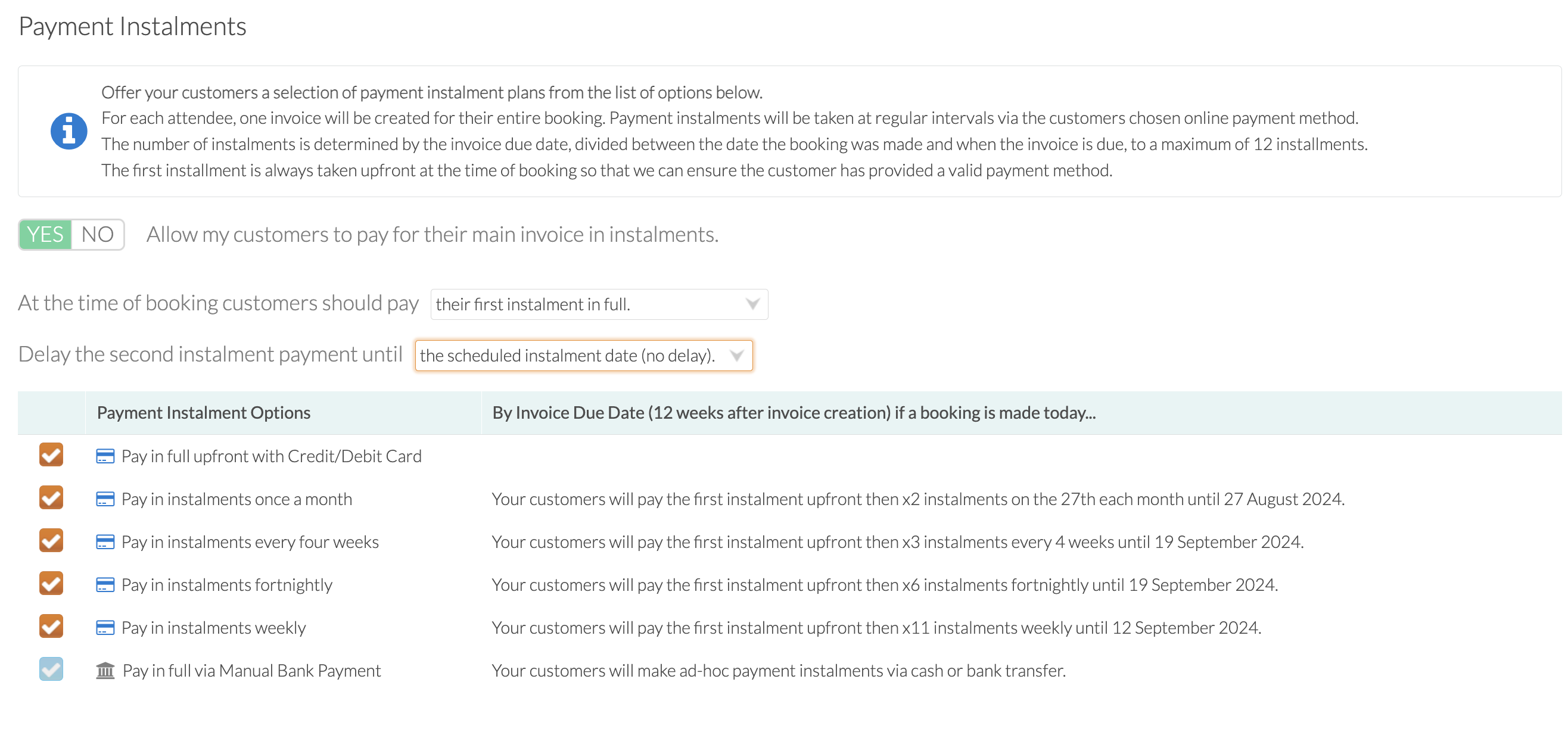Click description mentioning 'x11 instalments weekly'
Screen dimensions: 1568x735
coord(876,628)
